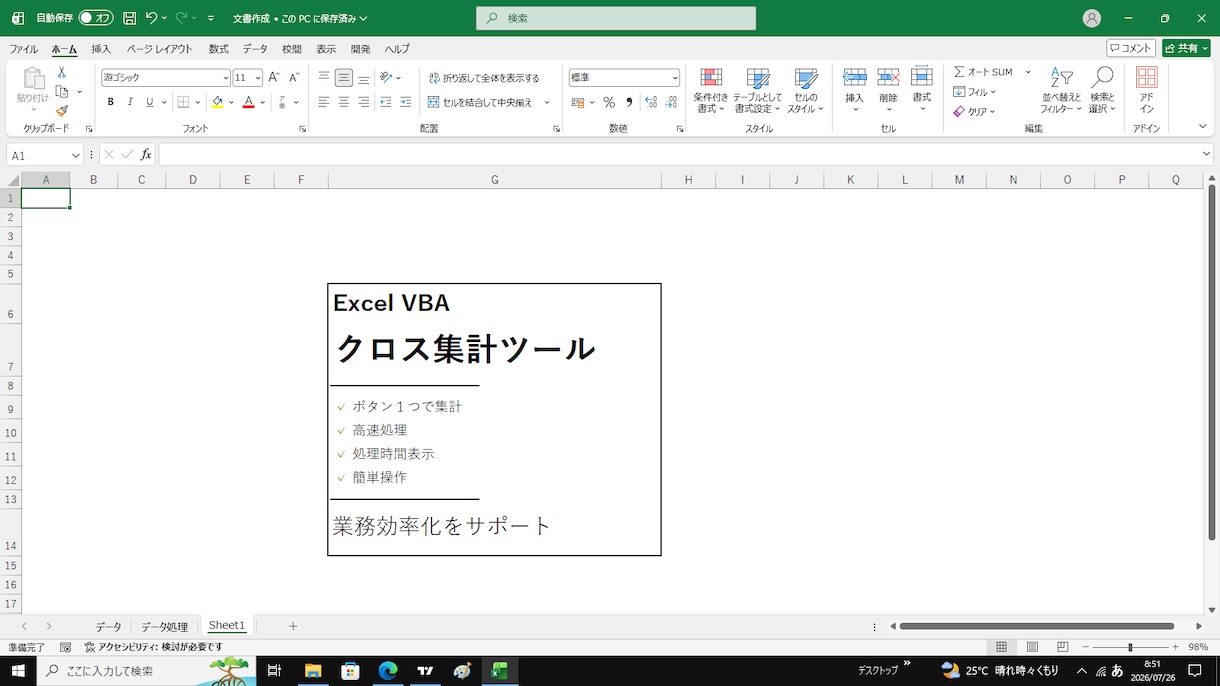Switch to the 数式 ribbon tab
Image resolution: width=1220 pixels, height=686 pixels.
[219, 49]
